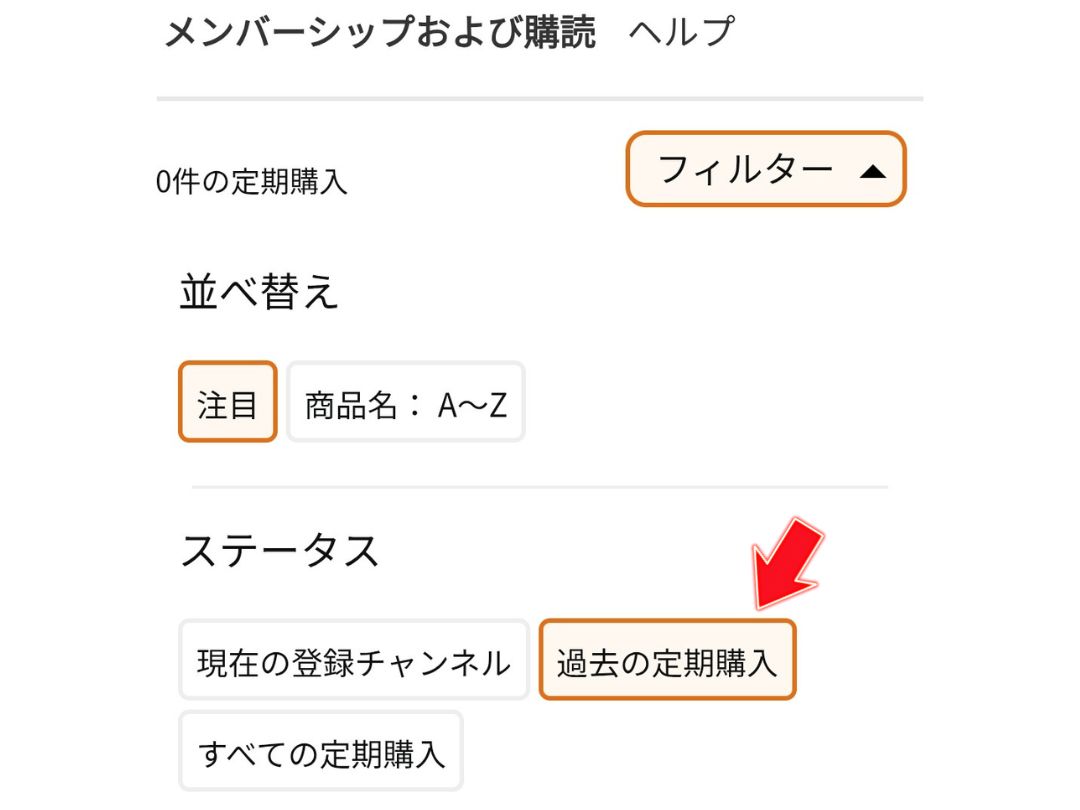Screen dimensions: 1080x810
Task: Click the alphabetical A〜Z sorting chip
Action: pyautogui.click(x=406, y=403)
